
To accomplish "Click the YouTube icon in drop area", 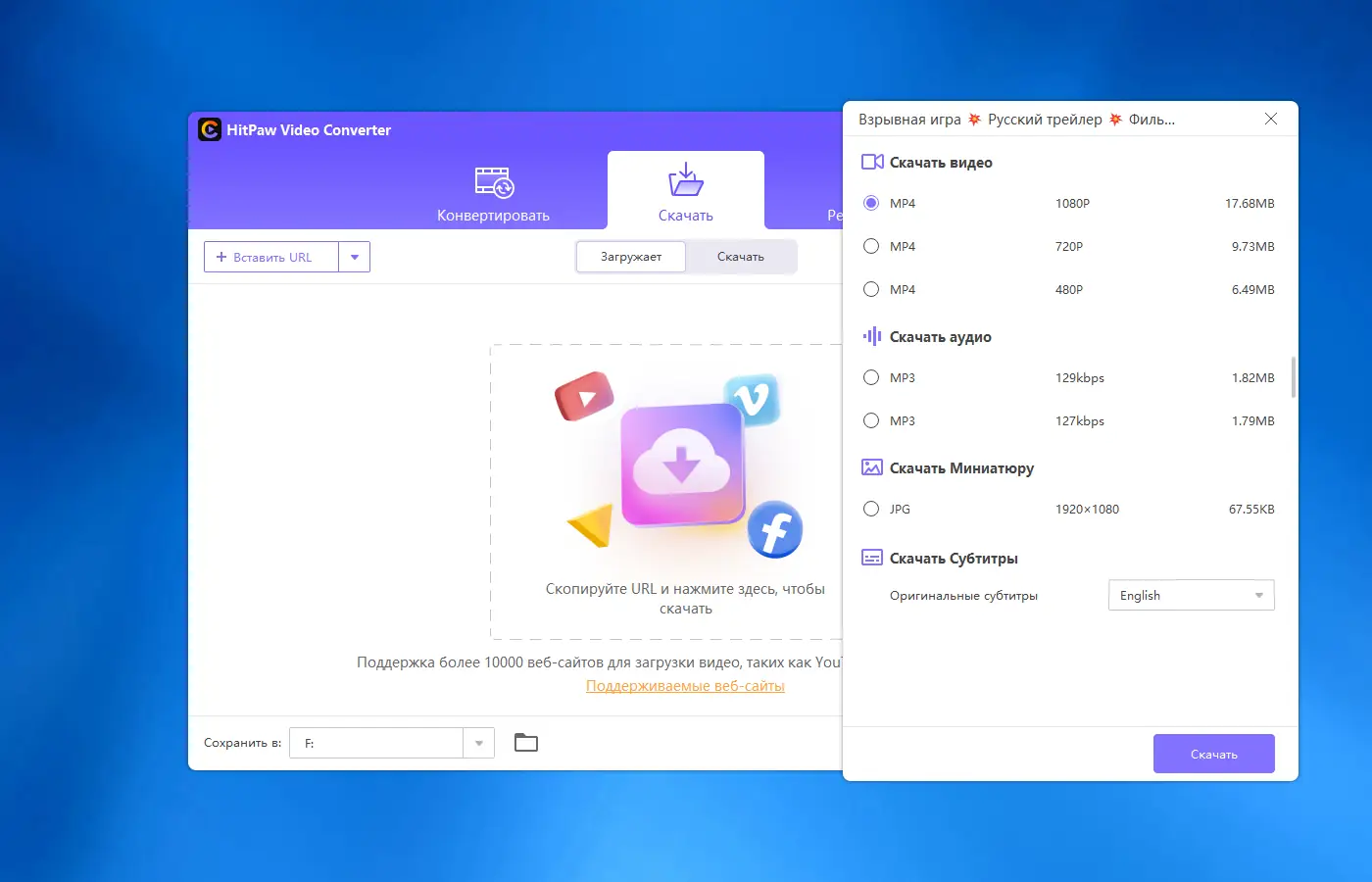I will (584, 396).
